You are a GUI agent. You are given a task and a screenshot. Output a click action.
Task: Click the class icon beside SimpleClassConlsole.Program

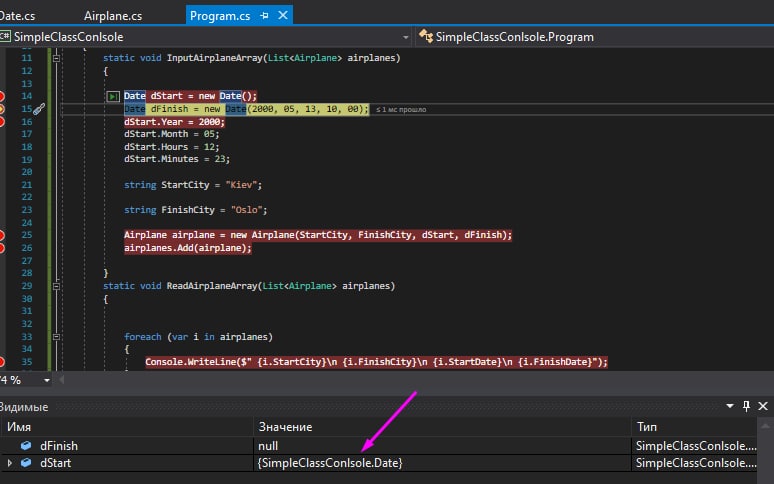coord(426,37)
